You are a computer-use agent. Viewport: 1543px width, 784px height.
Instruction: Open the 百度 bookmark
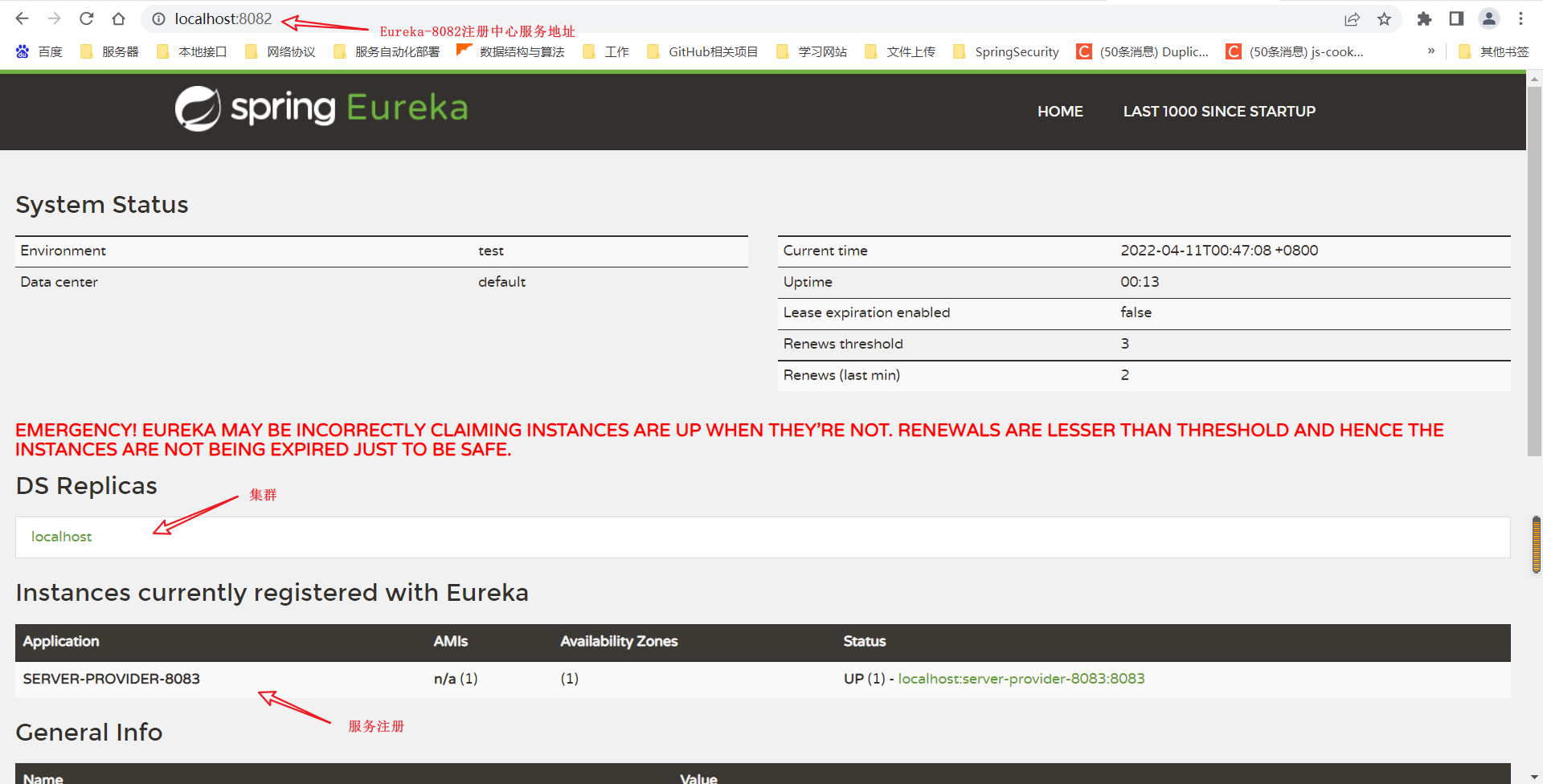[39, 51]
